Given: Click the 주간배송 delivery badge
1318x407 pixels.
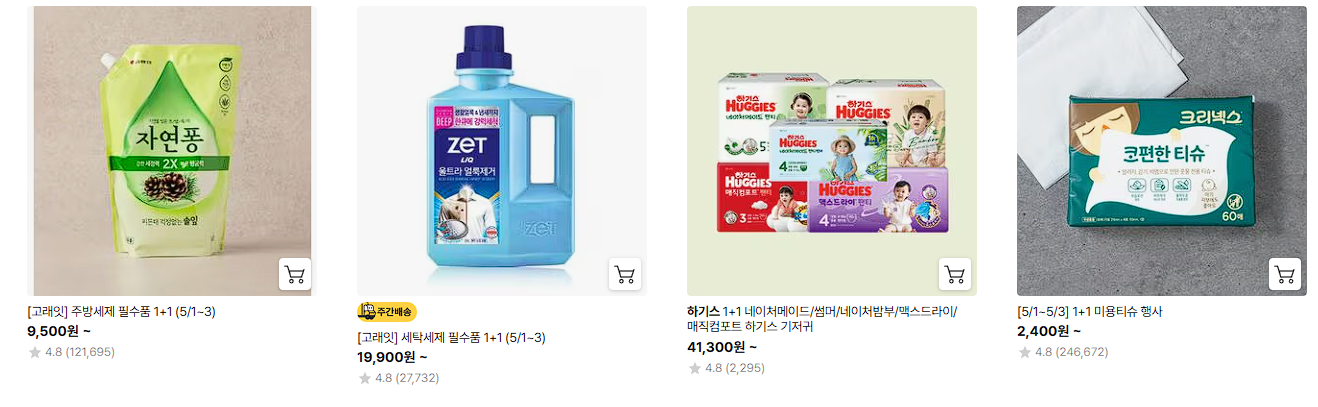Looking at the screenshot, I should [387, 312].
